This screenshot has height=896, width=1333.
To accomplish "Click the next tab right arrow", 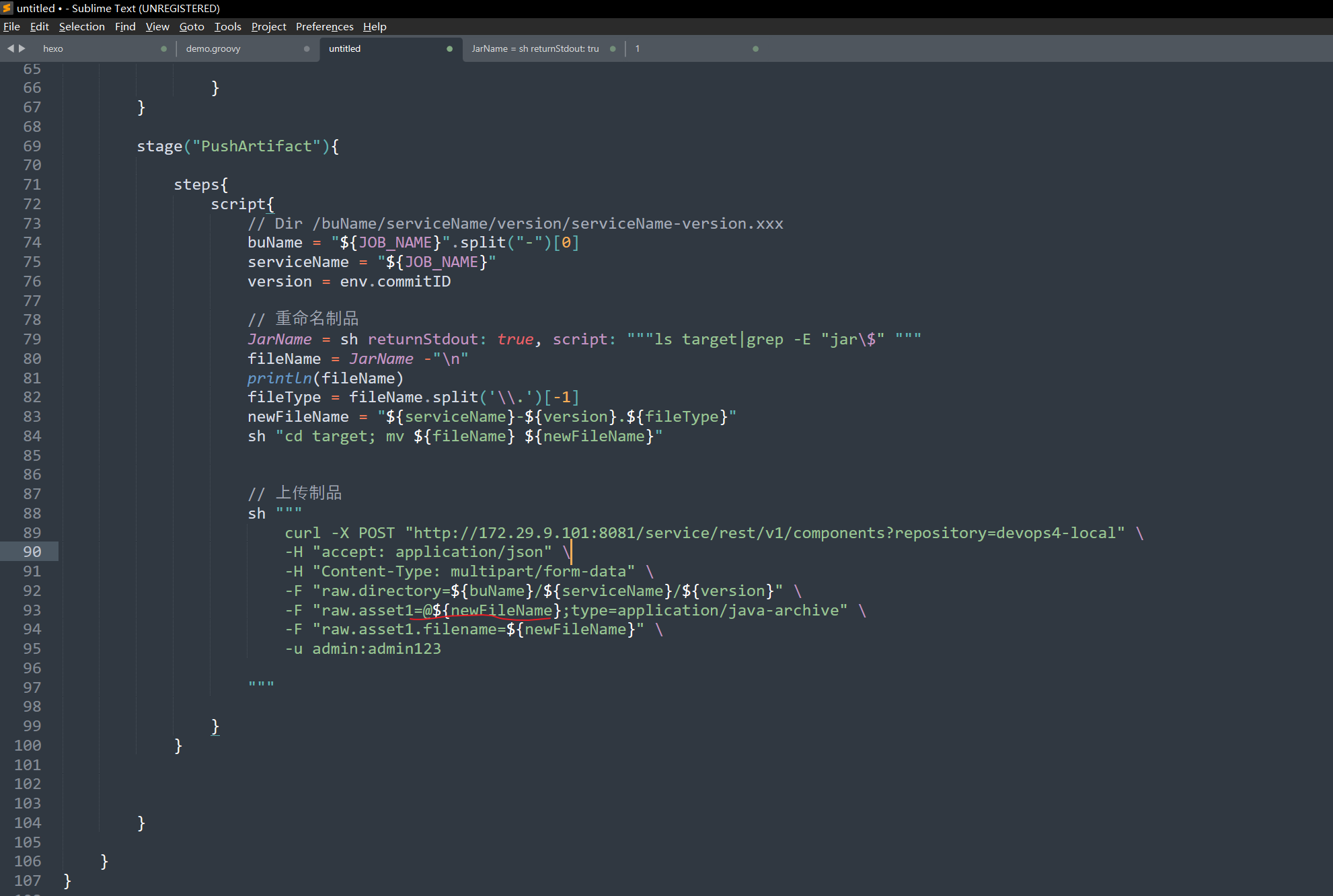I will [x=22, y=48].
